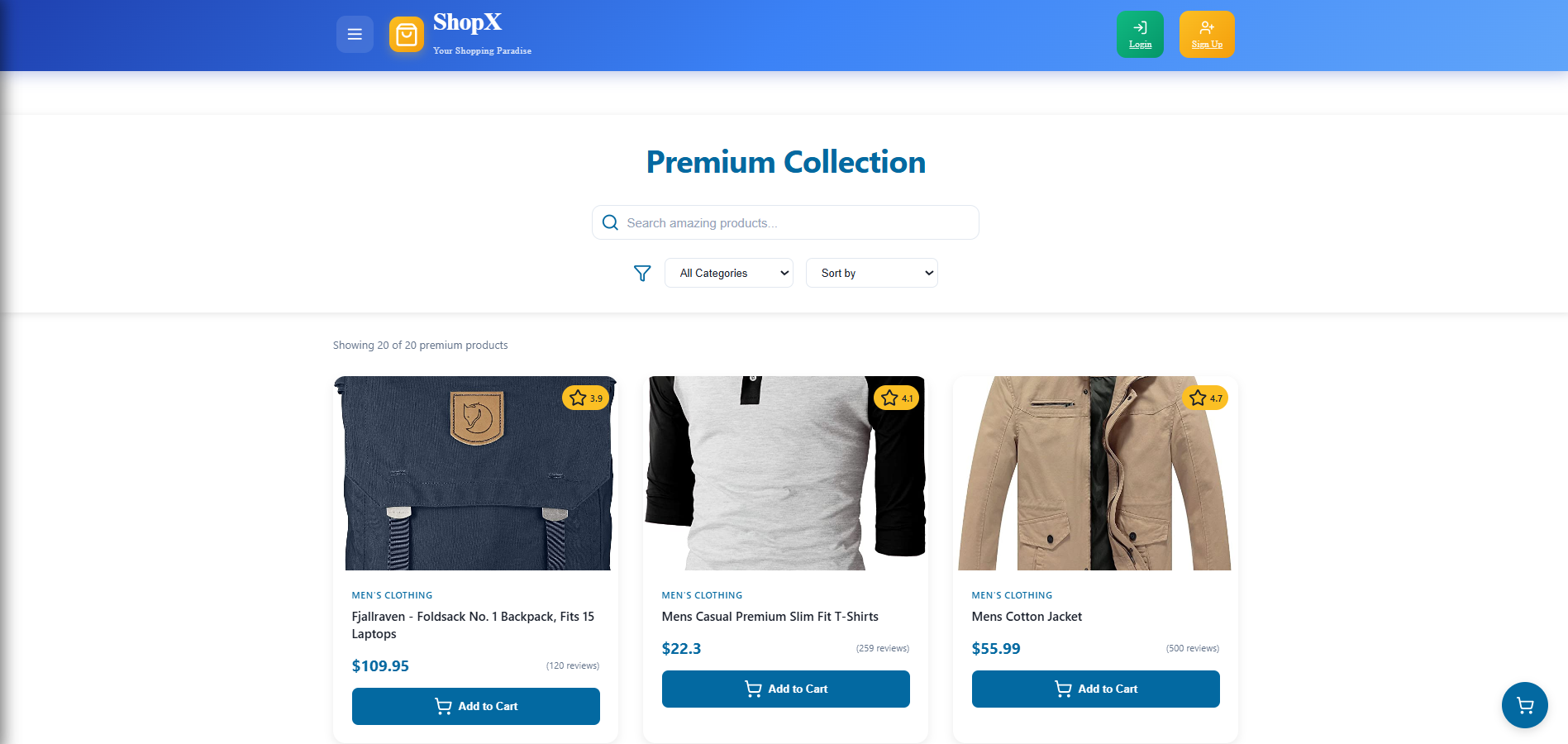The image size is (1568, 744).
Task: Click the Sign Up button
Action: 1207,35
